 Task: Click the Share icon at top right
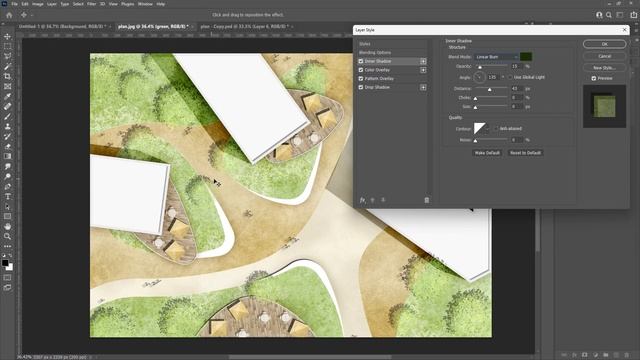634,15
